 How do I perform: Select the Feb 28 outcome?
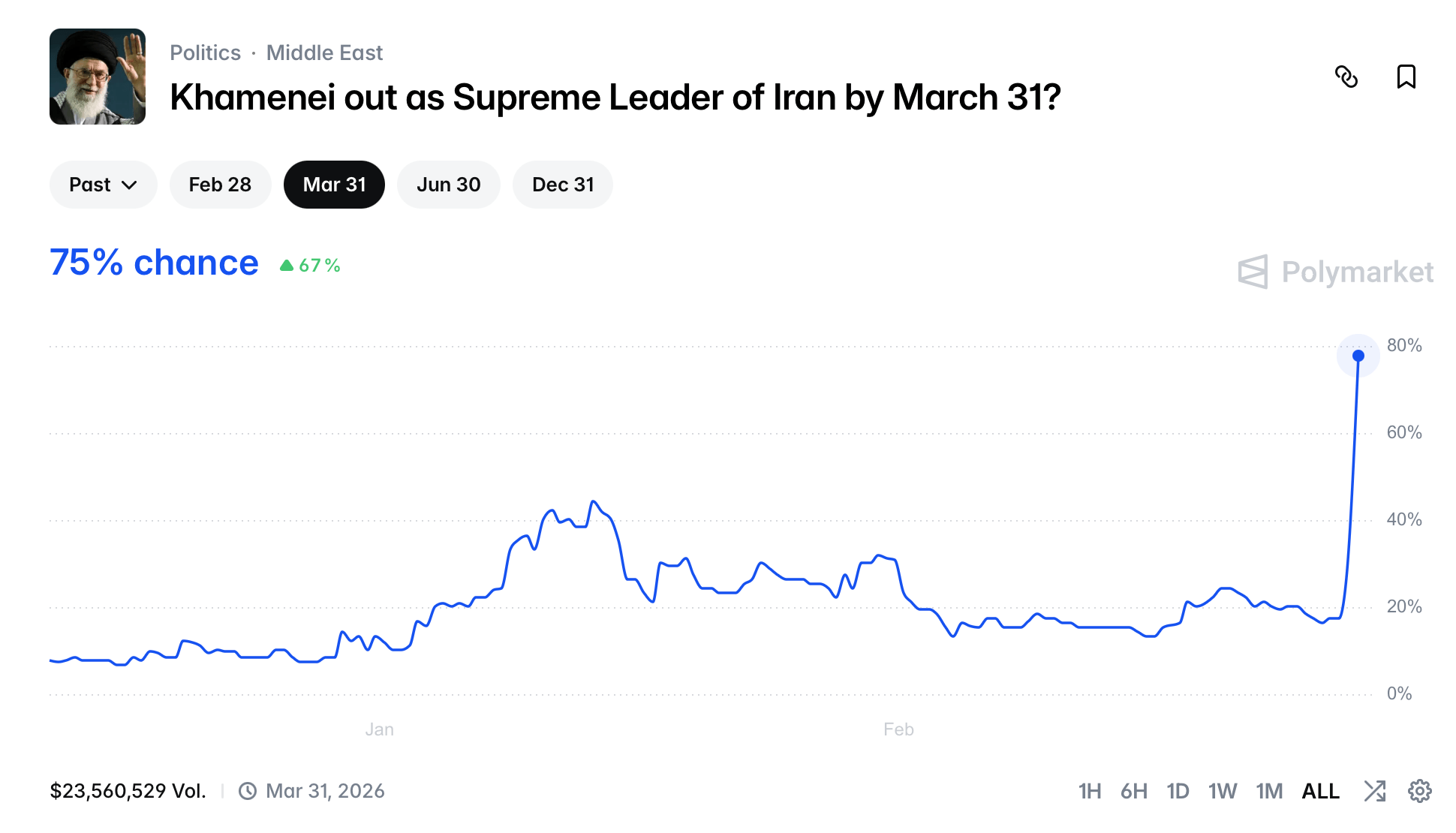click(220, 184)
